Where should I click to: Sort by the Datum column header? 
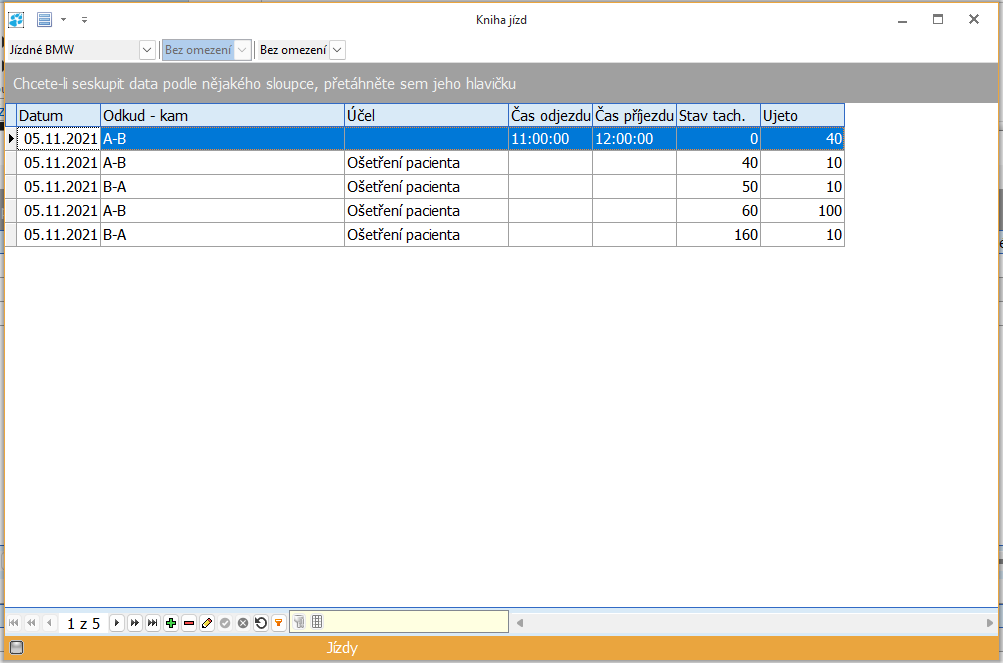[59, 116]
